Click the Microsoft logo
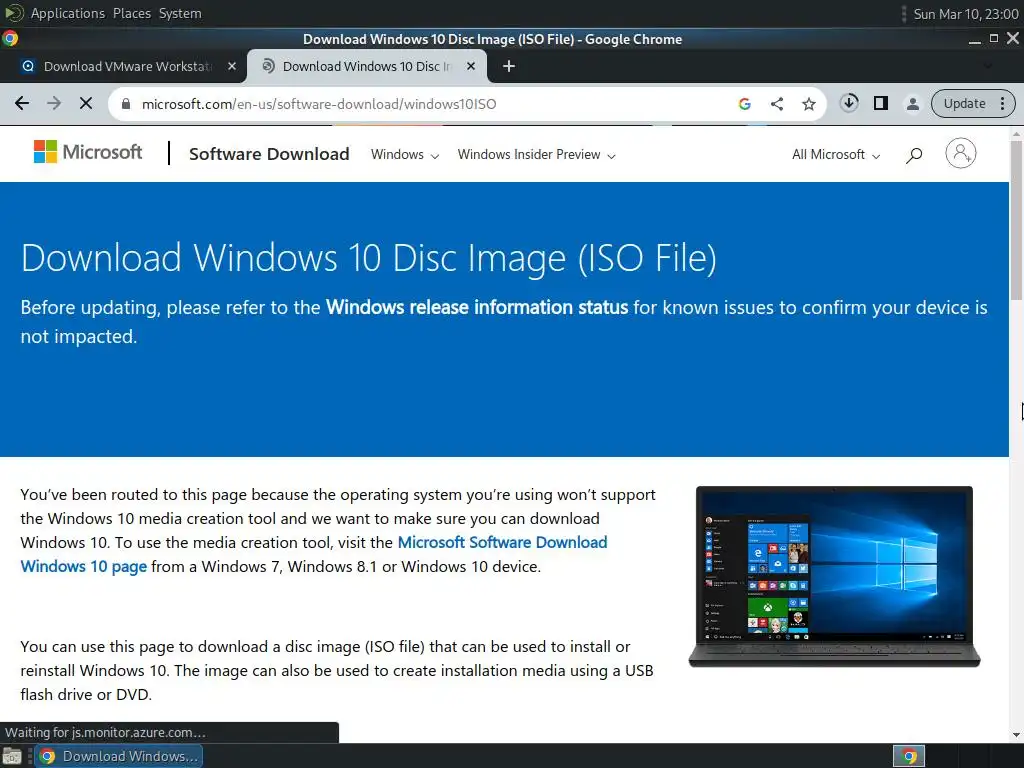Image resolution: width=1024 pixels, height=768 pixels. click(88, 152)
